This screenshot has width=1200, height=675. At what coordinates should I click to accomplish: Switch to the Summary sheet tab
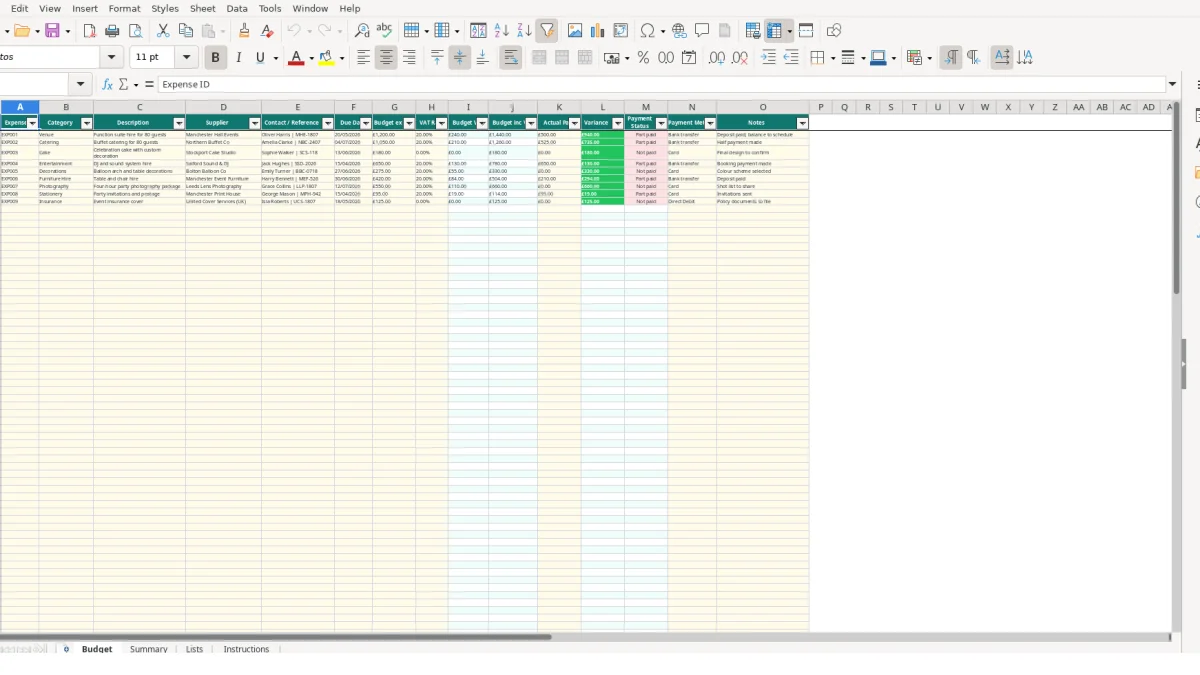click(x=149, y=649)
